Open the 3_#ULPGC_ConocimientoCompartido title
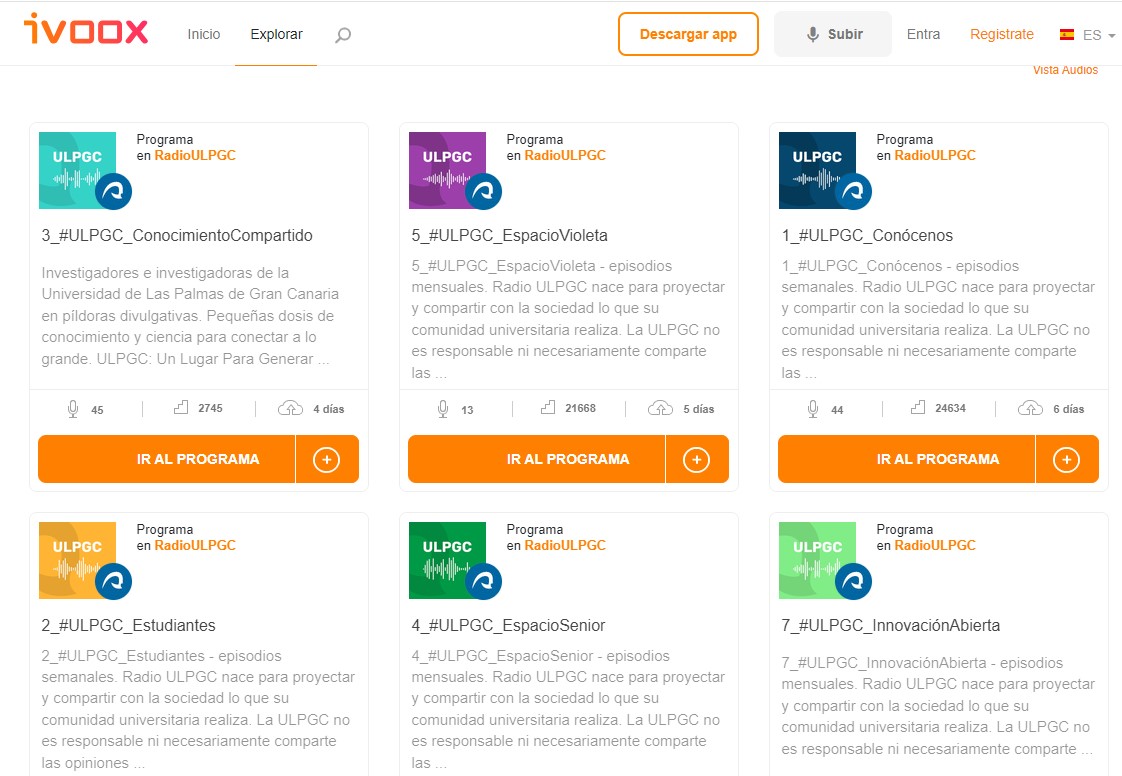The width and height of the screenshot is (1122, 776). tap(177, 236)
